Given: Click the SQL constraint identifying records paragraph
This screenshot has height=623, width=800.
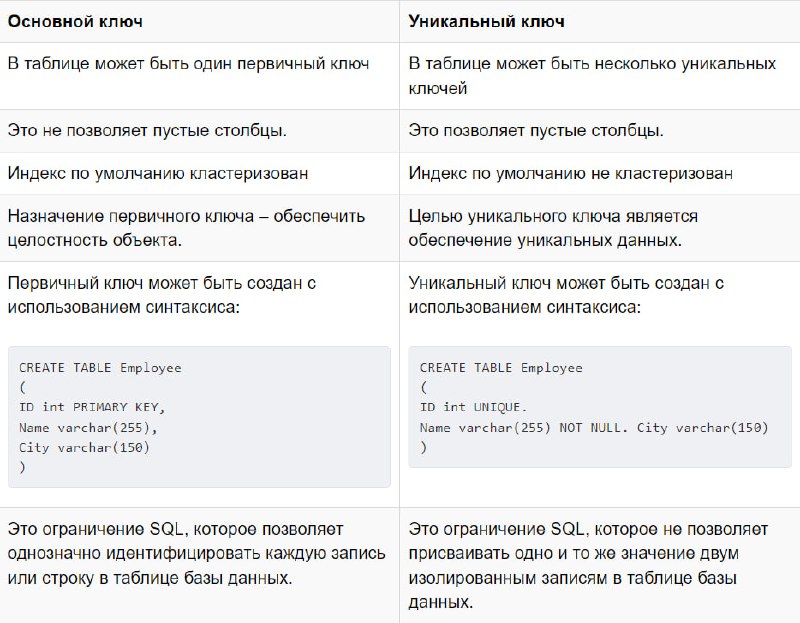Looking at the screenshot, I should coord(196,554).
